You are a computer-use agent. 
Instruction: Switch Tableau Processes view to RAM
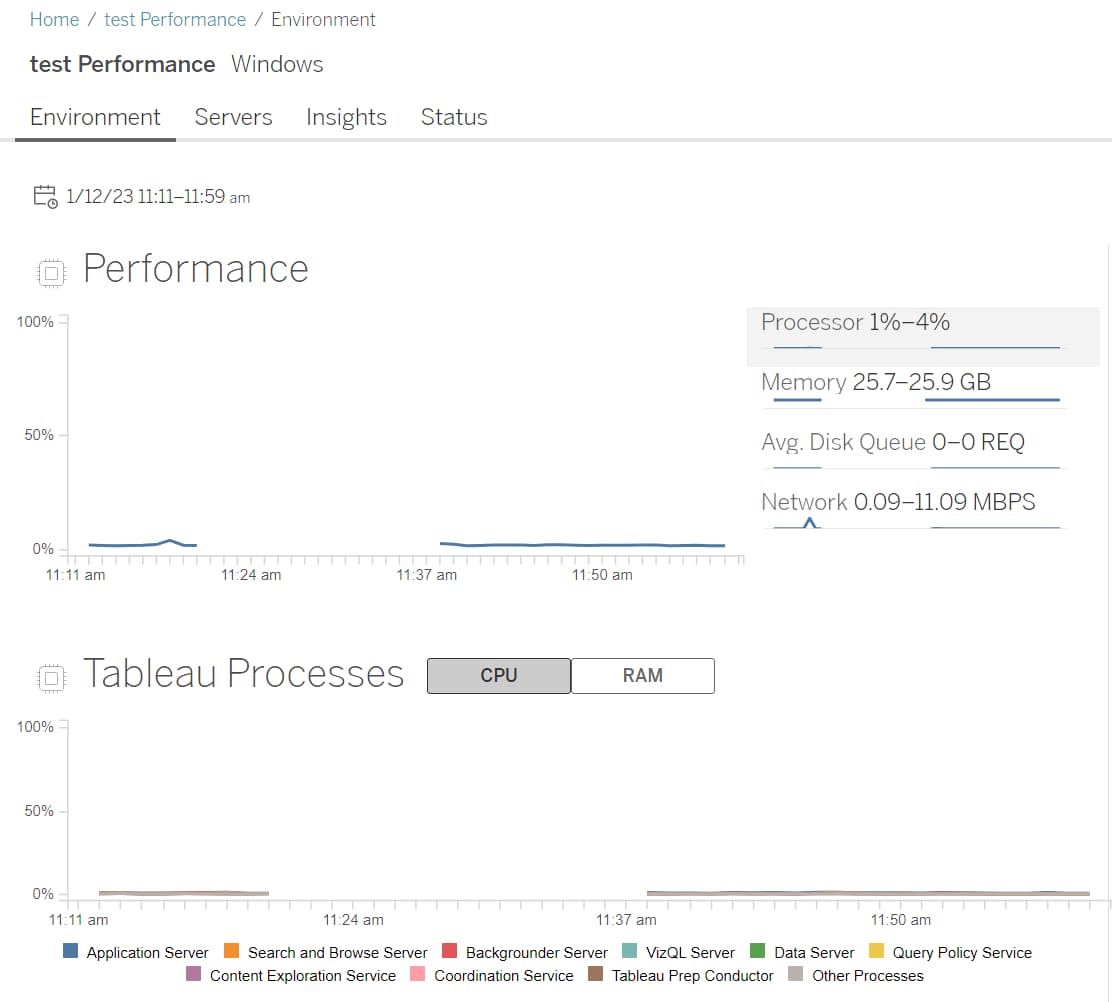tap(643, 675)
